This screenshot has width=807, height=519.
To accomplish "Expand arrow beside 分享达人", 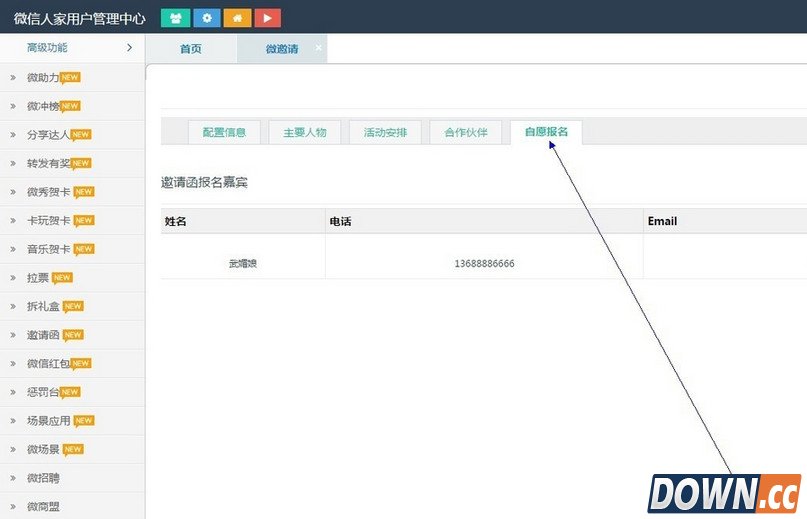I will pyautogui.click(x=13, y=134).
